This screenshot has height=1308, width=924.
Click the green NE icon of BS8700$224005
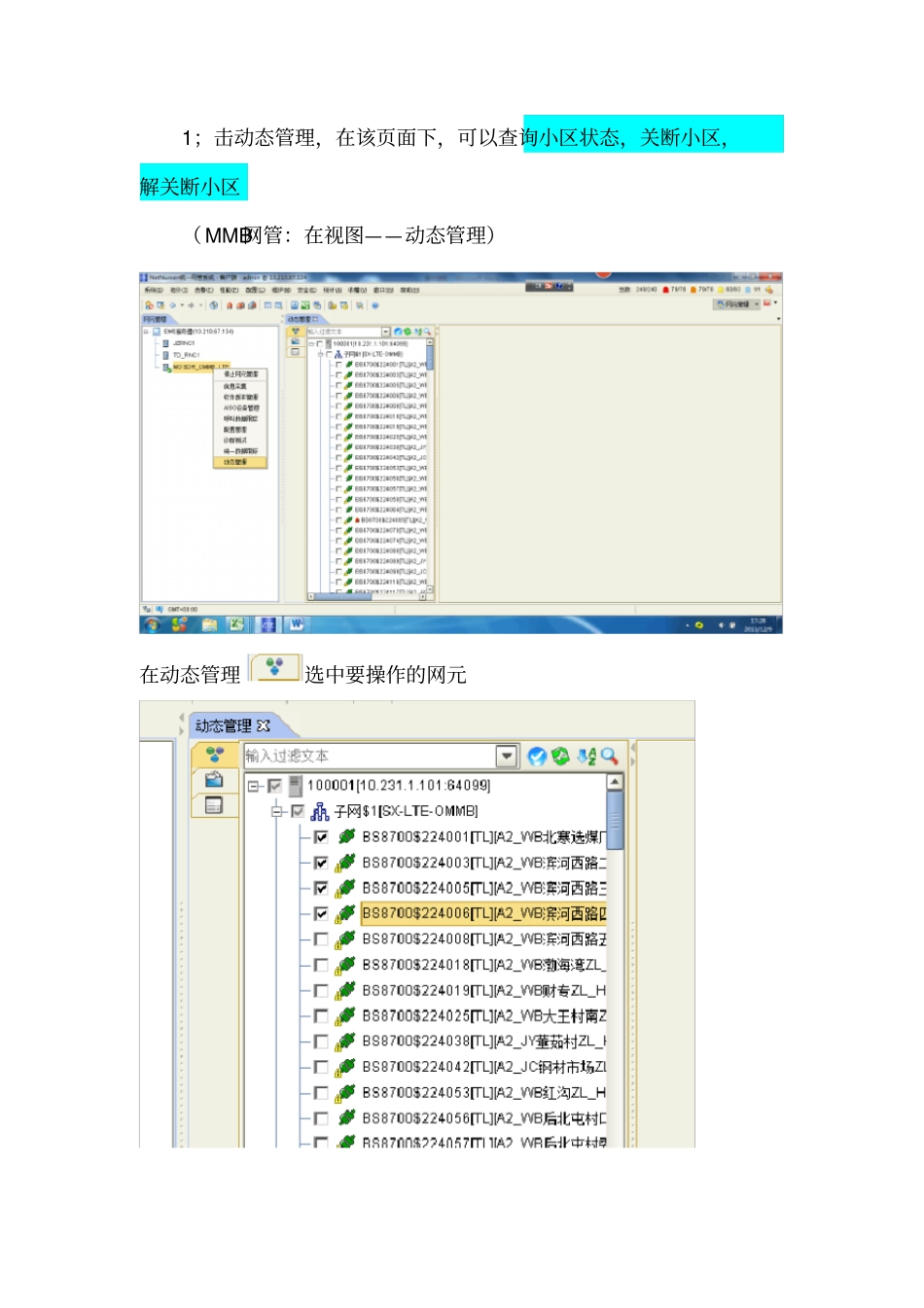[x=345, y=887]
